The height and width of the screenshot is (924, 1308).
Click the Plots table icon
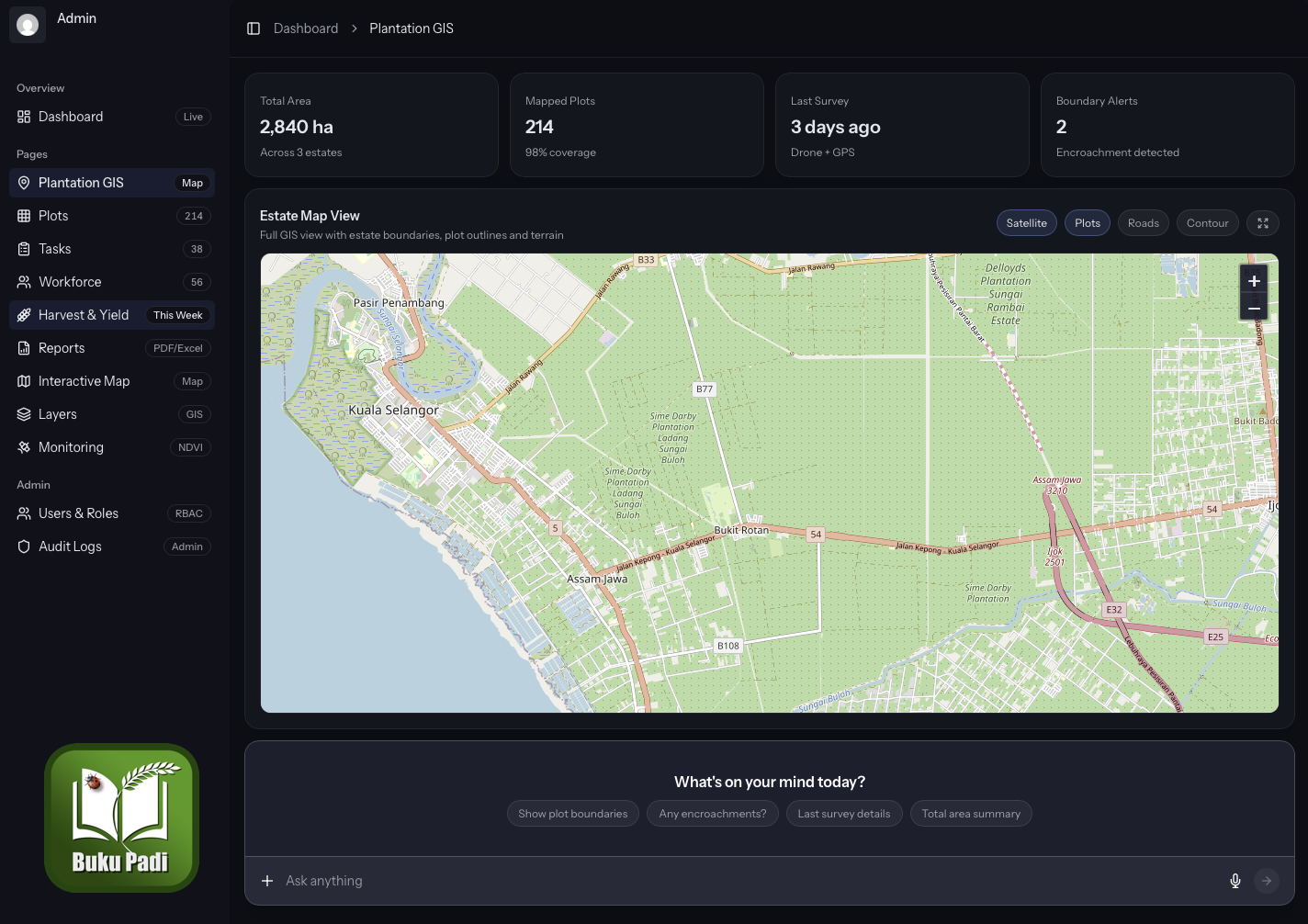coord(24,216)
